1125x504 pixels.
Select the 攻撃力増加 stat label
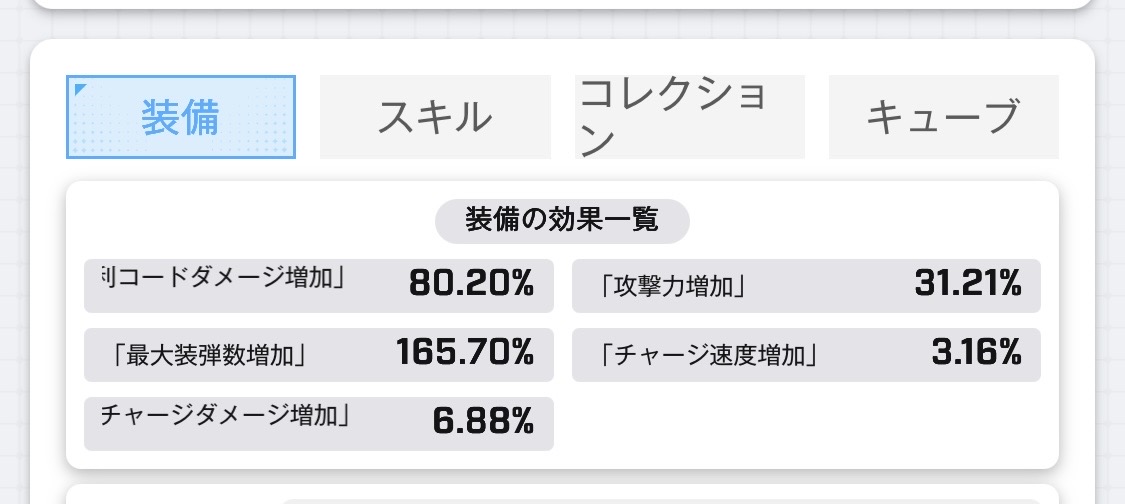tap(671, 286)
